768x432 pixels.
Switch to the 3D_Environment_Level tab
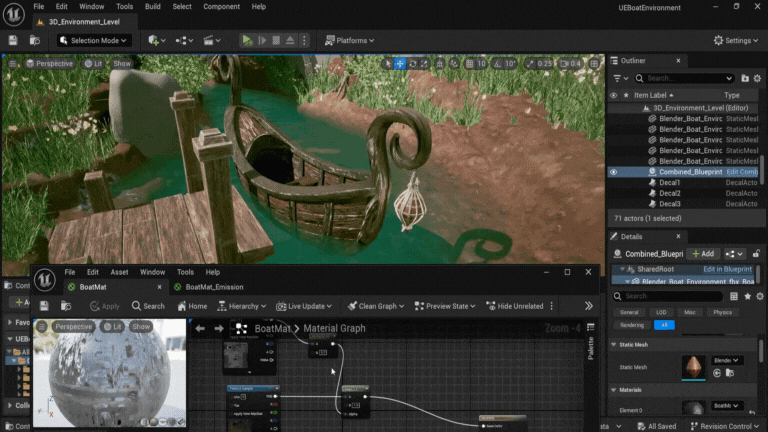pyautogui.click(x=84, y=22)
